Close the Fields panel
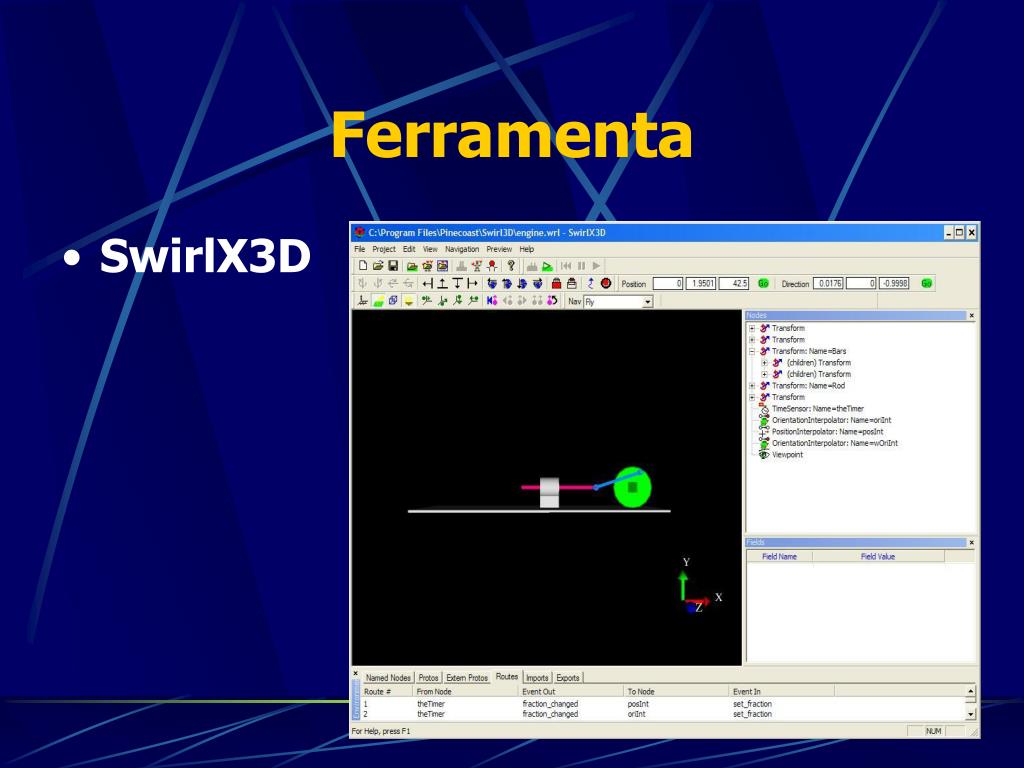This screenshot has width=1024, height=768. 972,543
